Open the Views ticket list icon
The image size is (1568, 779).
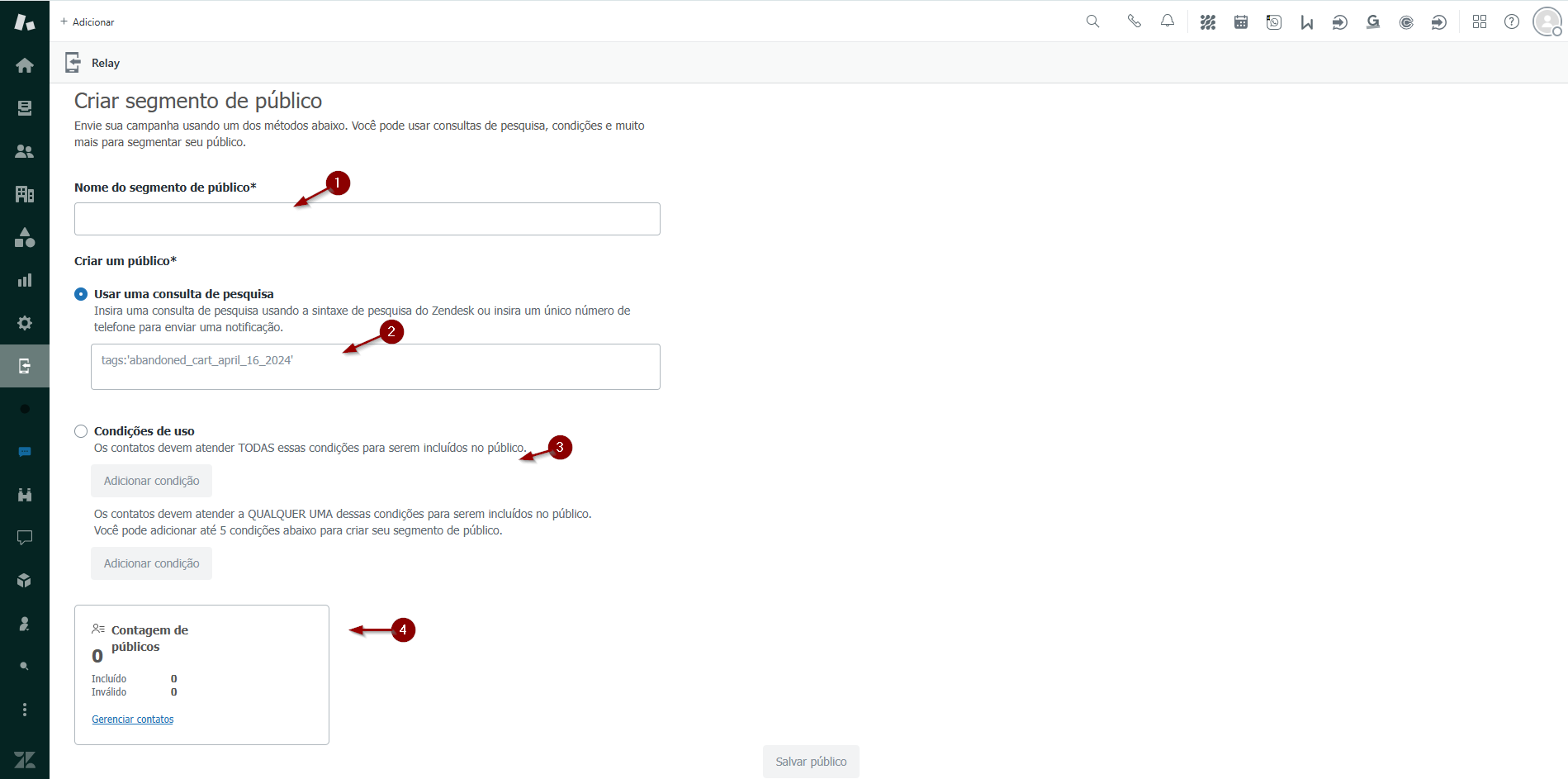point(25,108)
